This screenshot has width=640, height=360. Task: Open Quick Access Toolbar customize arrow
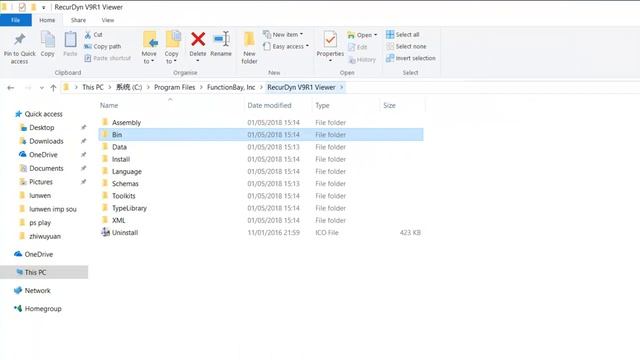(x=43, y=7)
